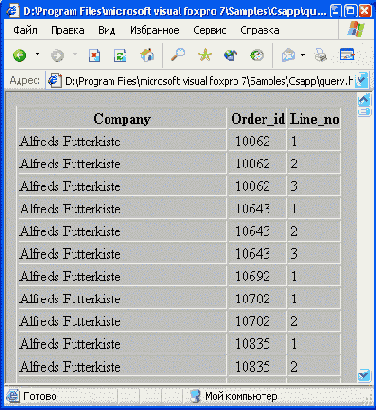Click the grayed Forward arrow button
Image resolution: width=376 pixels, height=410 pixels.
coord(57,55)
